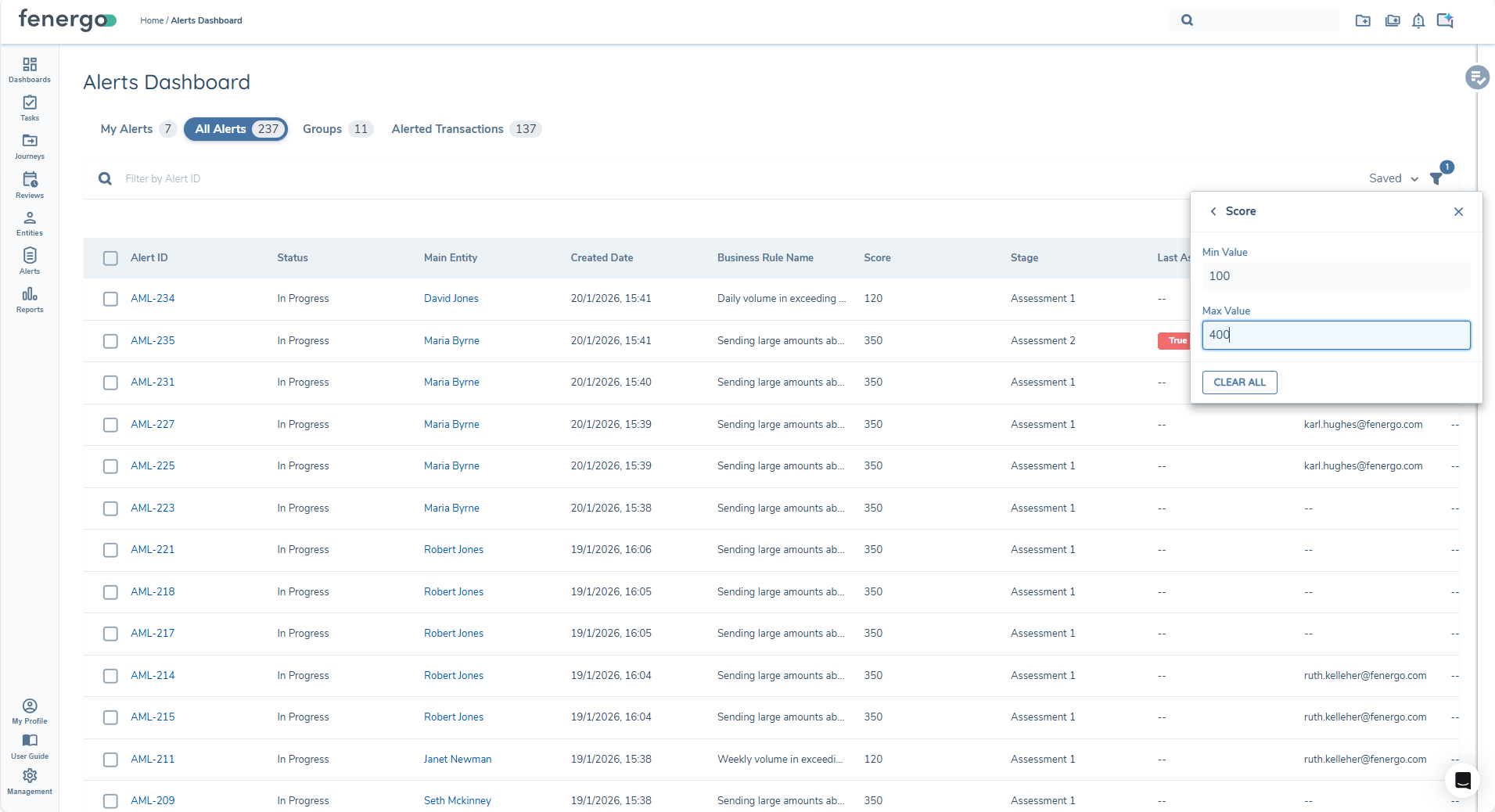Select the header checkbox to pick all alerts
Viewport: 1495px width, 812px height.
pyautogui.click(x=110, y=257)
